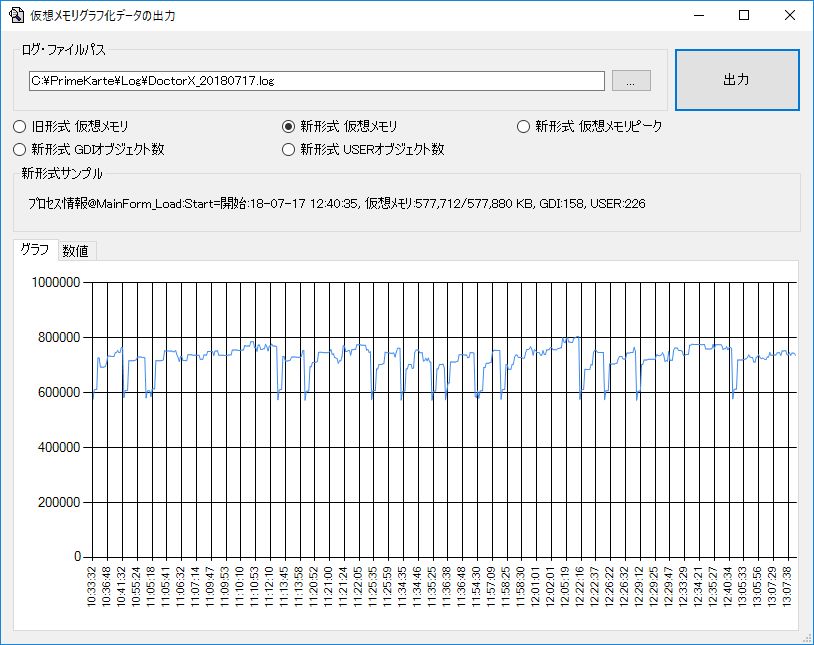Select the 旧形式 仮想メモリ radio option

71,126
